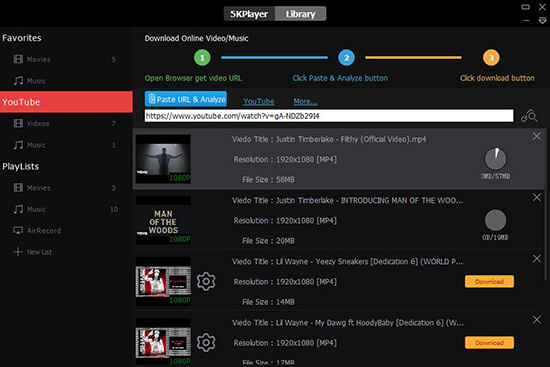550x367 pixels.
Task: Click the music note icon beside YouTube Music
Action: coord(18,145)
